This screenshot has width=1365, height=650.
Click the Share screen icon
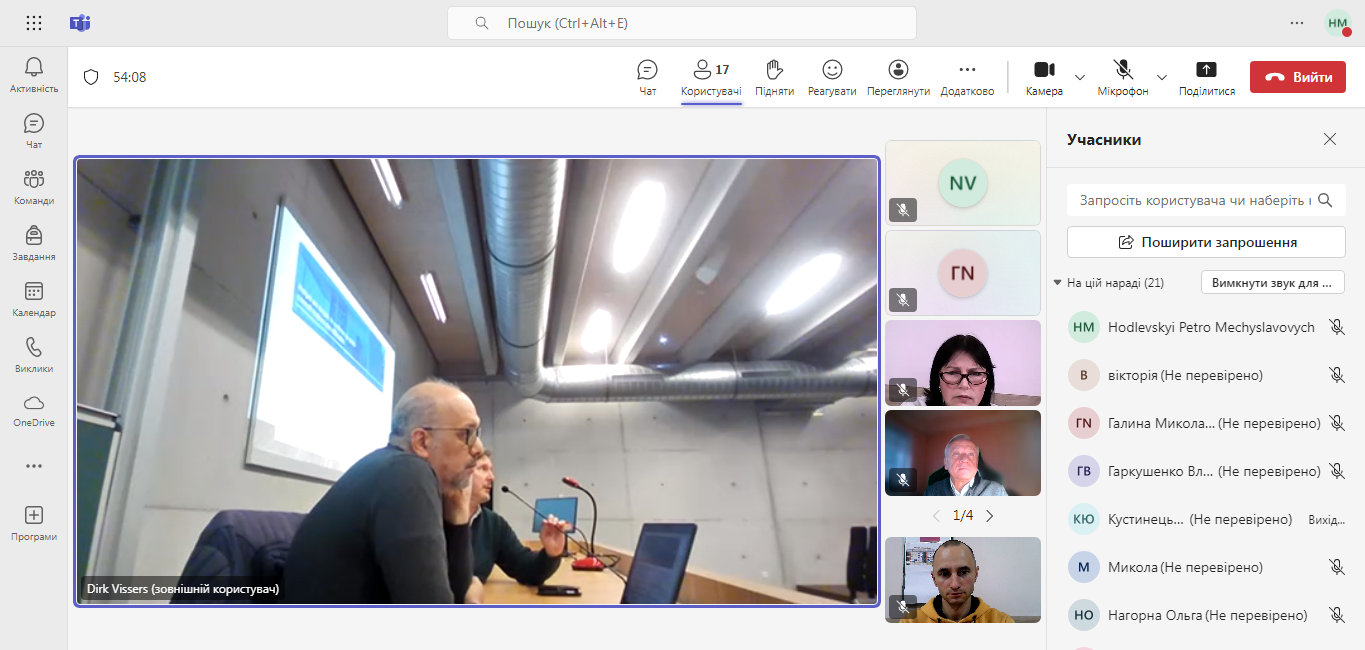(x=1206, y=77)
